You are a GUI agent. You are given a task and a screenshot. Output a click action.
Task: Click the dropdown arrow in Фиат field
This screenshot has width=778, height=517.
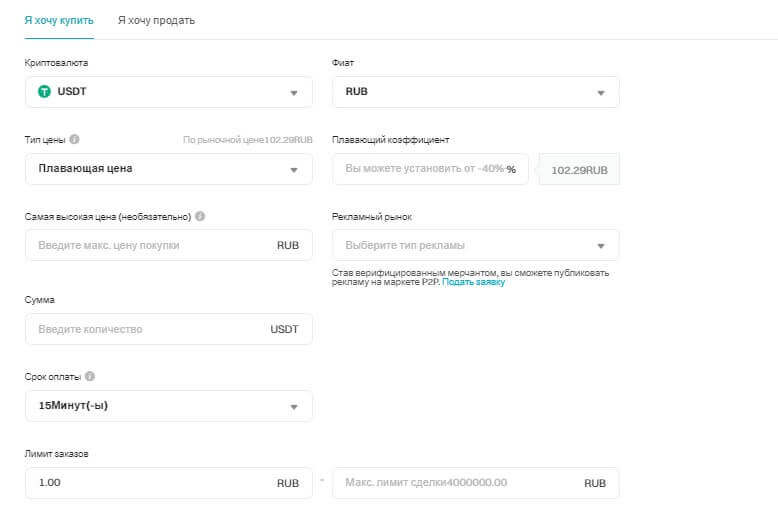[x=601, y=93]
